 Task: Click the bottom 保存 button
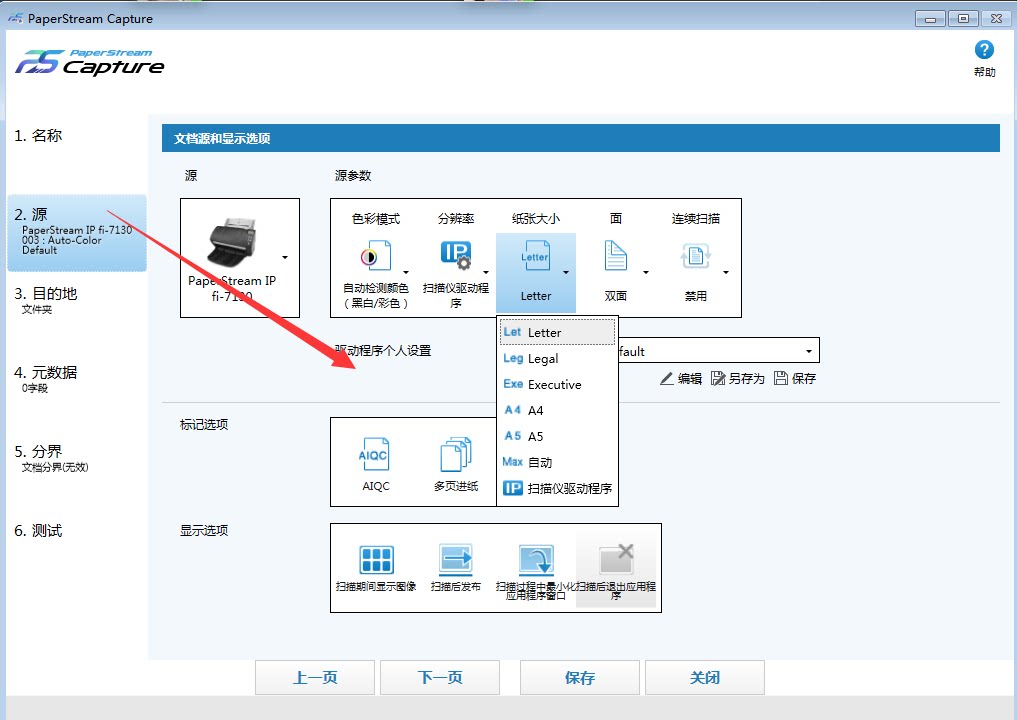[580, 677]
